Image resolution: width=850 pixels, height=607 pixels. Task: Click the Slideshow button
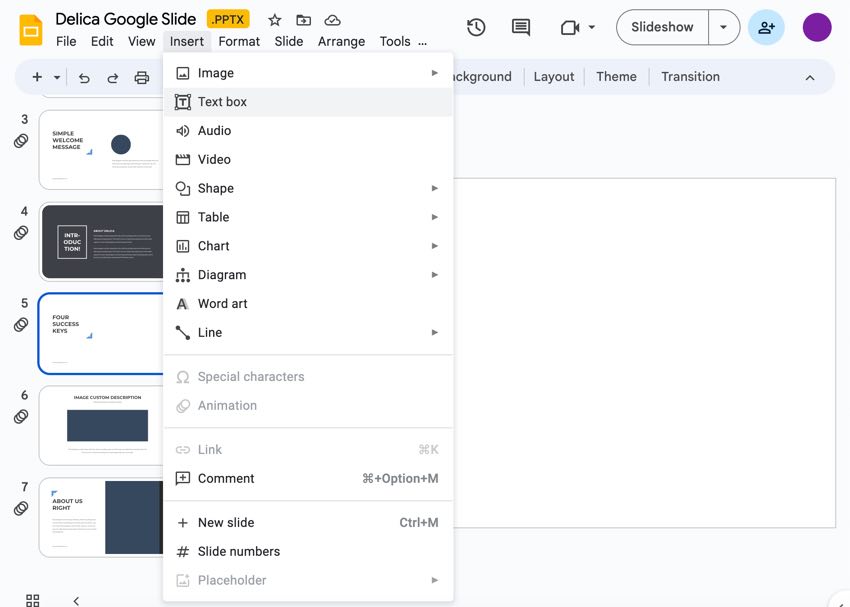[x=662, y=27]
